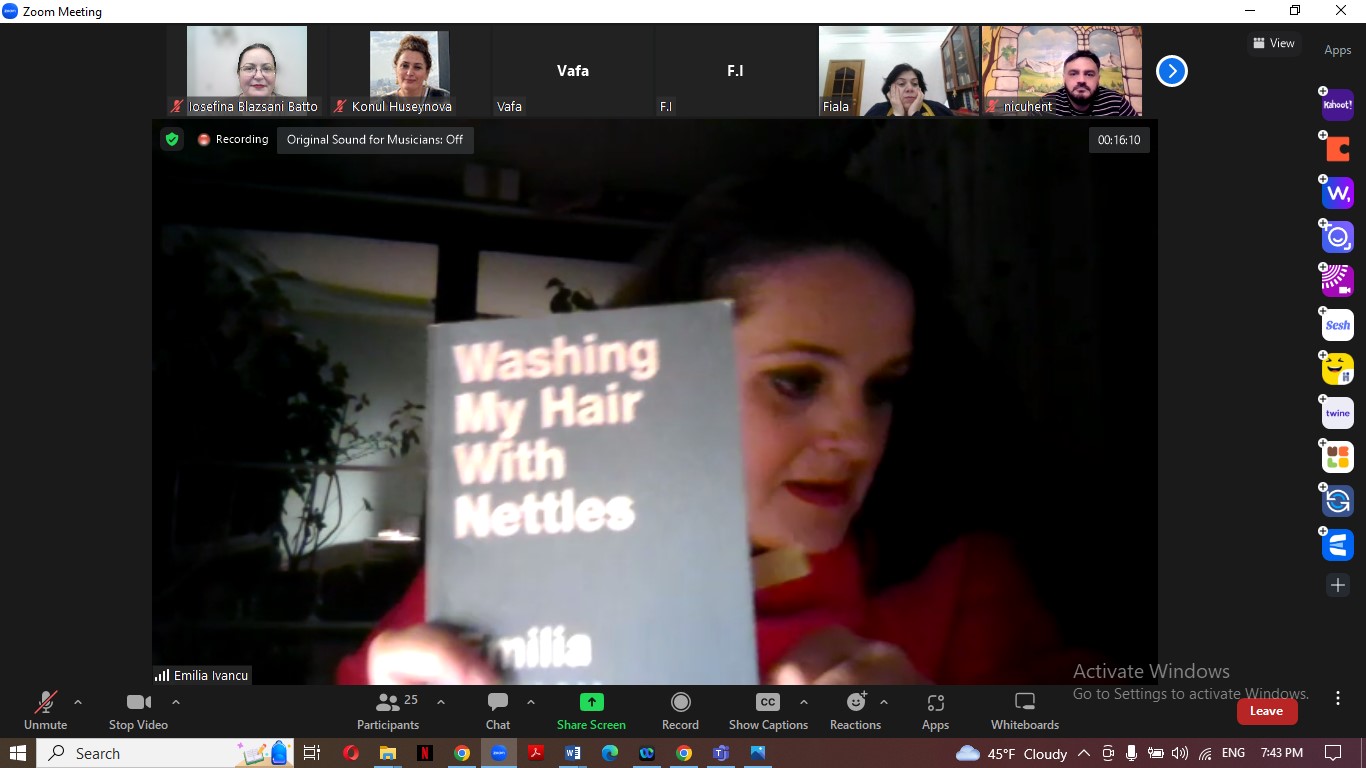Unmute the microphone
This screenshot has width=1366, height=768.
[45, 711]
